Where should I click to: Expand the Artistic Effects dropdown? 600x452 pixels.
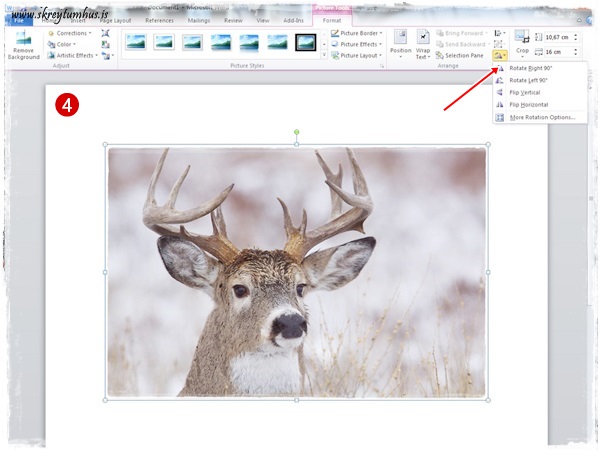(71, 56)
